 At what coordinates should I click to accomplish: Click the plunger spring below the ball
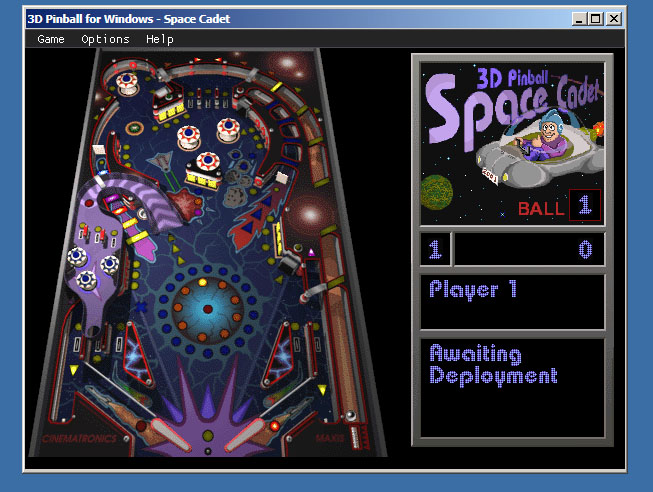[x=355, y=437]
